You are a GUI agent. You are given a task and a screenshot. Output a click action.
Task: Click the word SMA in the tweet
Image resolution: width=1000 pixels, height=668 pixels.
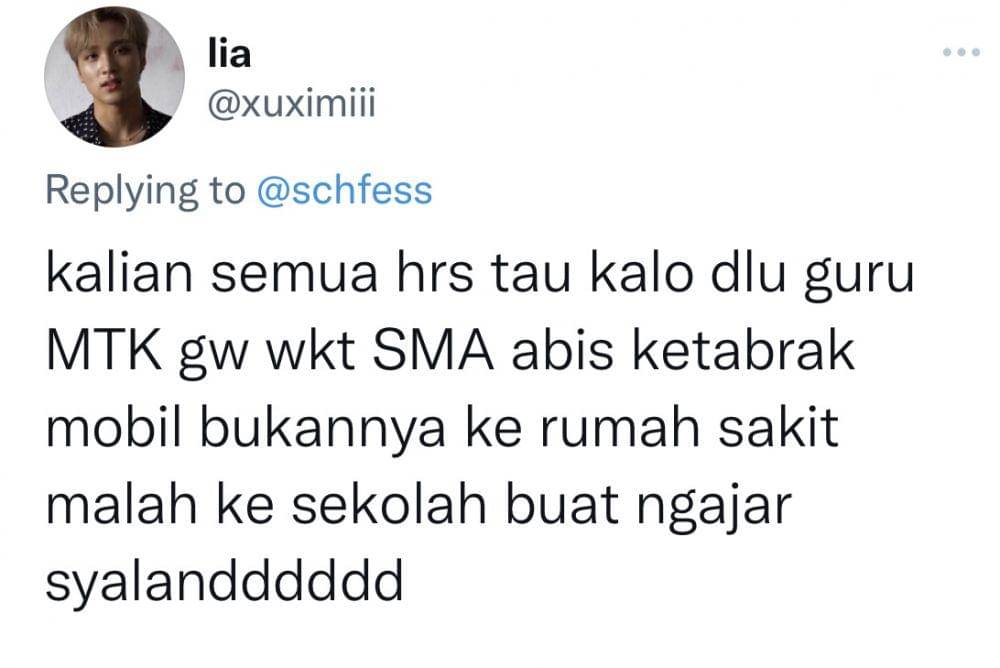tap(433, 352)
